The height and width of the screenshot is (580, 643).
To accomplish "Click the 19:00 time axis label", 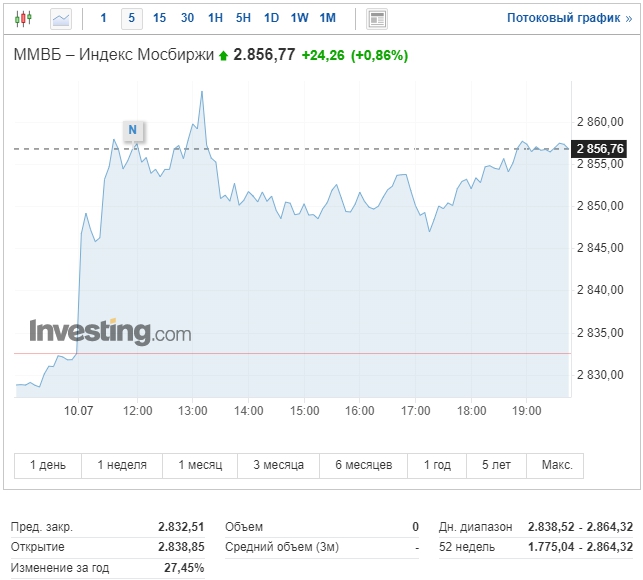I will tap(527, 411).
